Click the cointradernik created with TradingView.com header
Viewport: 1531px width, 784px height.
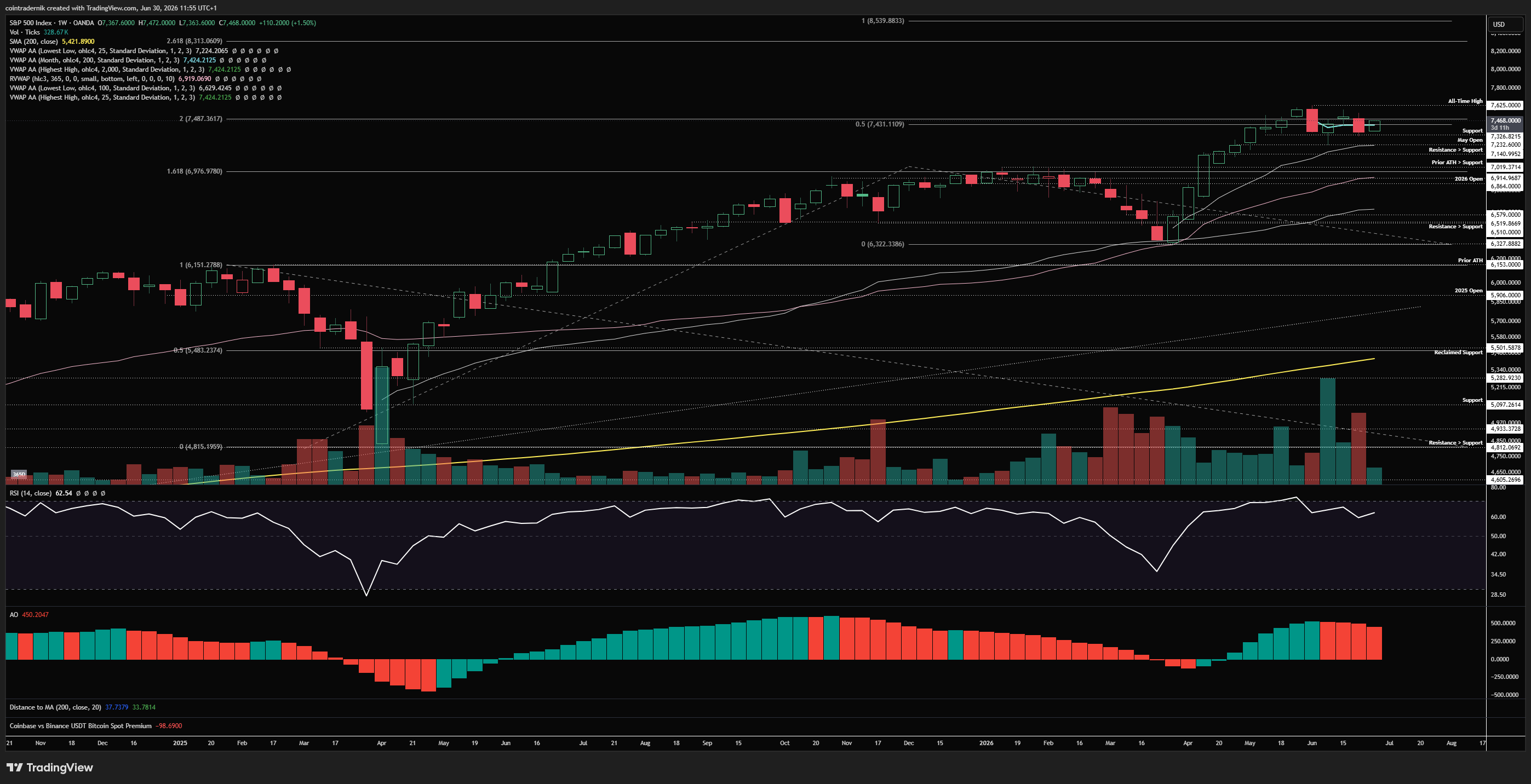111,8
